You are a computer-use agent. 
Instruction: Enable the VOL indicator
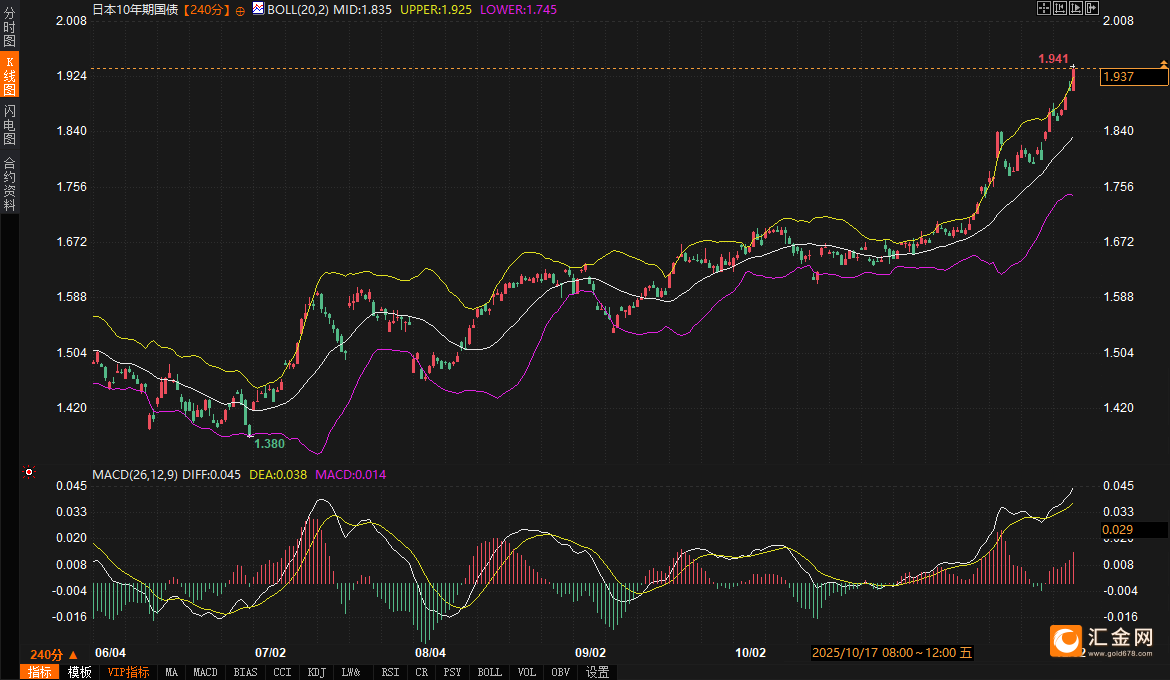click(x=526, y=672)
